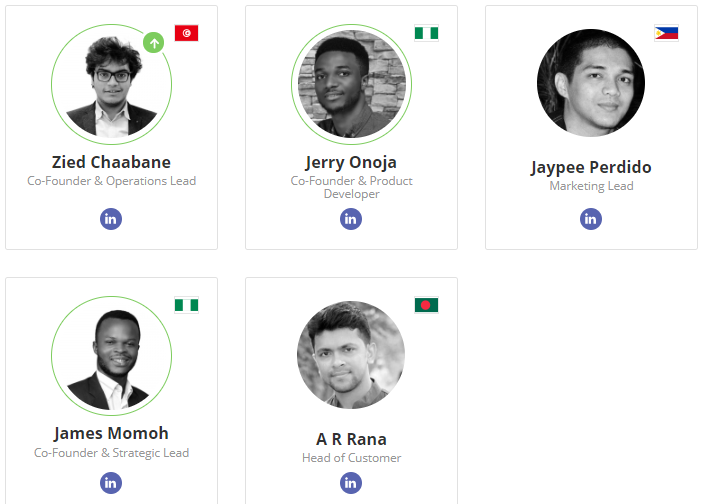Select A R Rana's profile photo
The width and height of the screenshot is (704, 504).
[351, 355]
